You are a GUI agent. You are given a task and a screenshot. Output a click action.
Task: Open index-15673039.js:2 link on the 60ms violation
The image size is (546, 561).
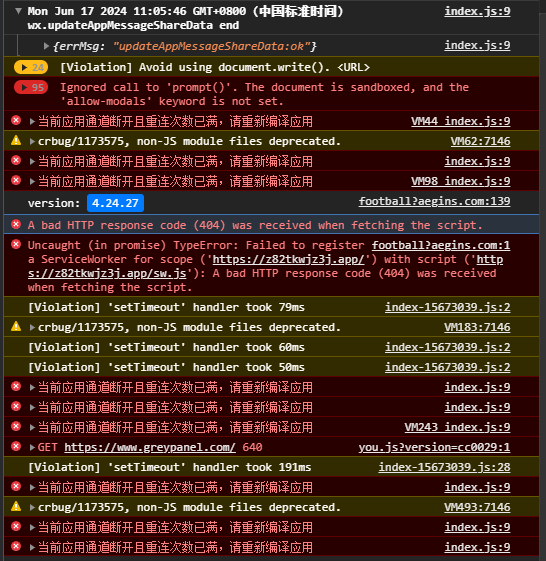coord(448,347)
